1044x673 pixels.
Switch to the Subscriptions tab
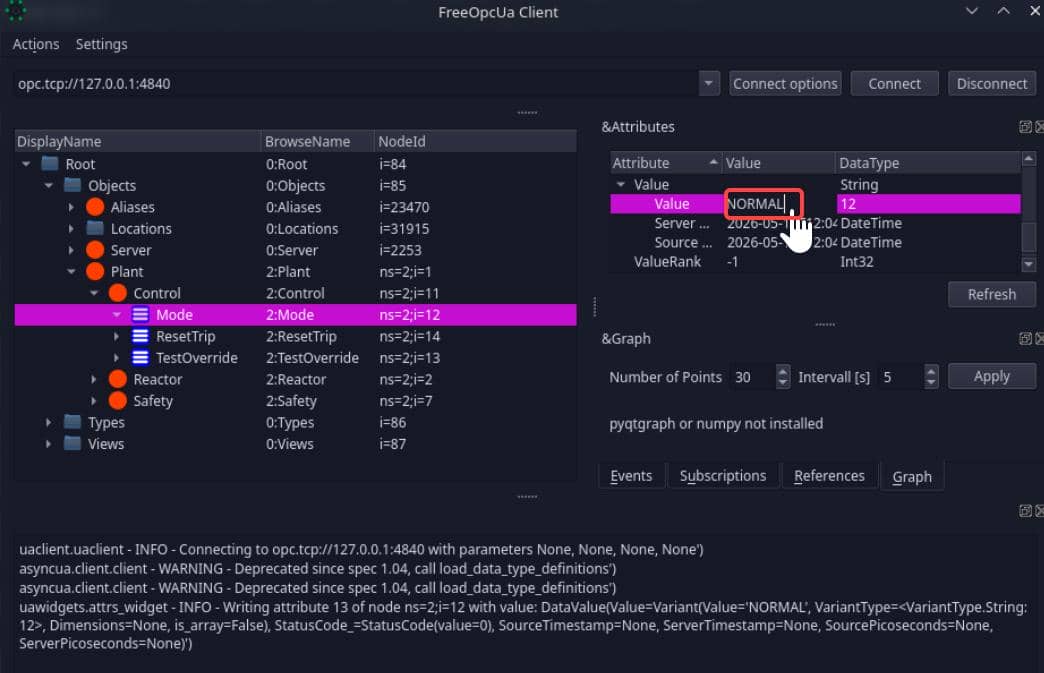722,476
